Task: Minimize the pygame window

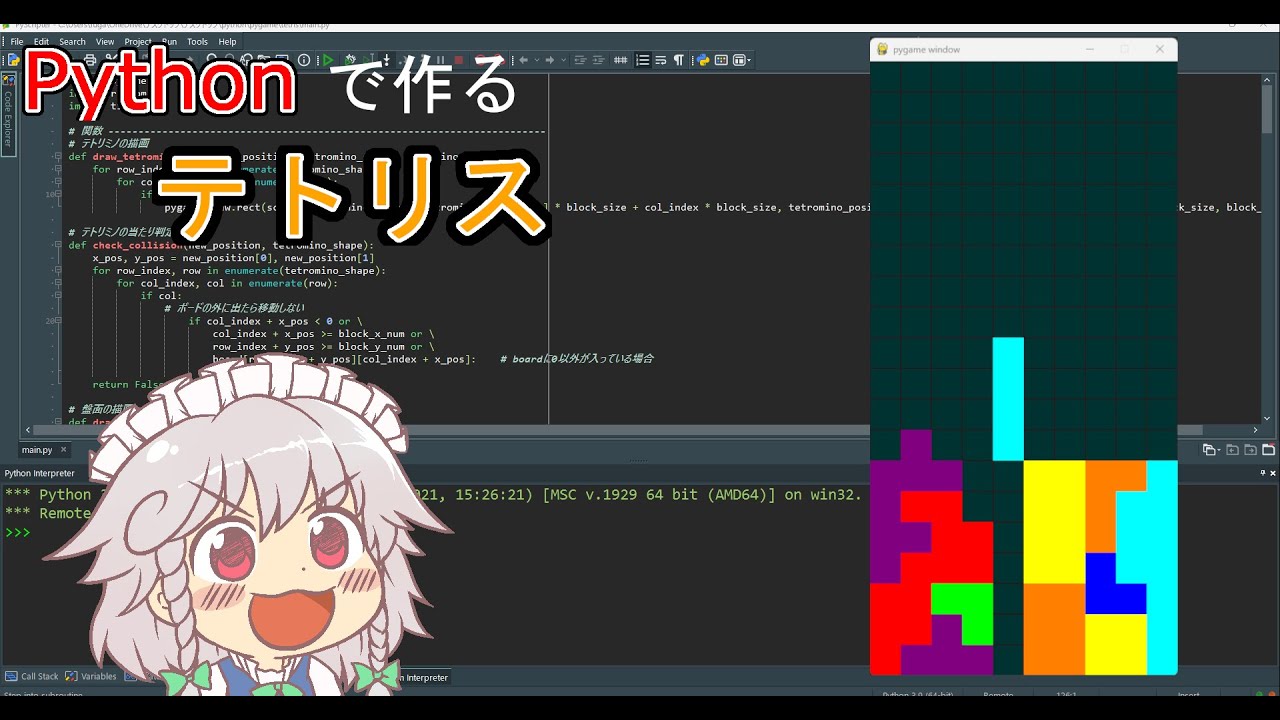Action: (x=1090, y=49)
